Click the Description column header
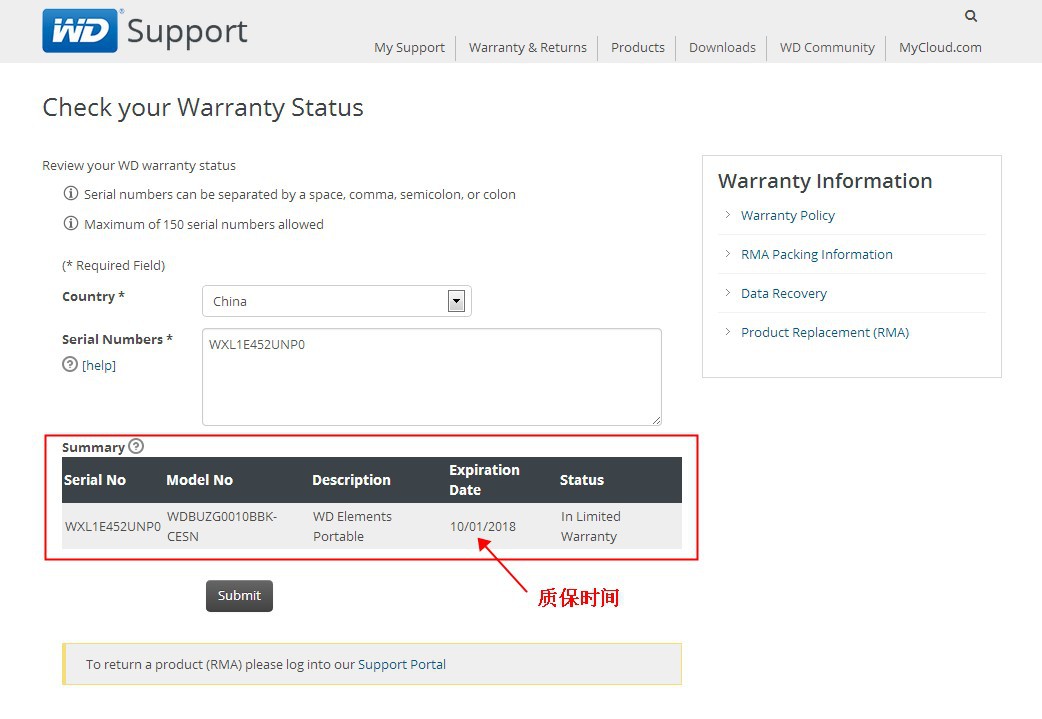 352,480
